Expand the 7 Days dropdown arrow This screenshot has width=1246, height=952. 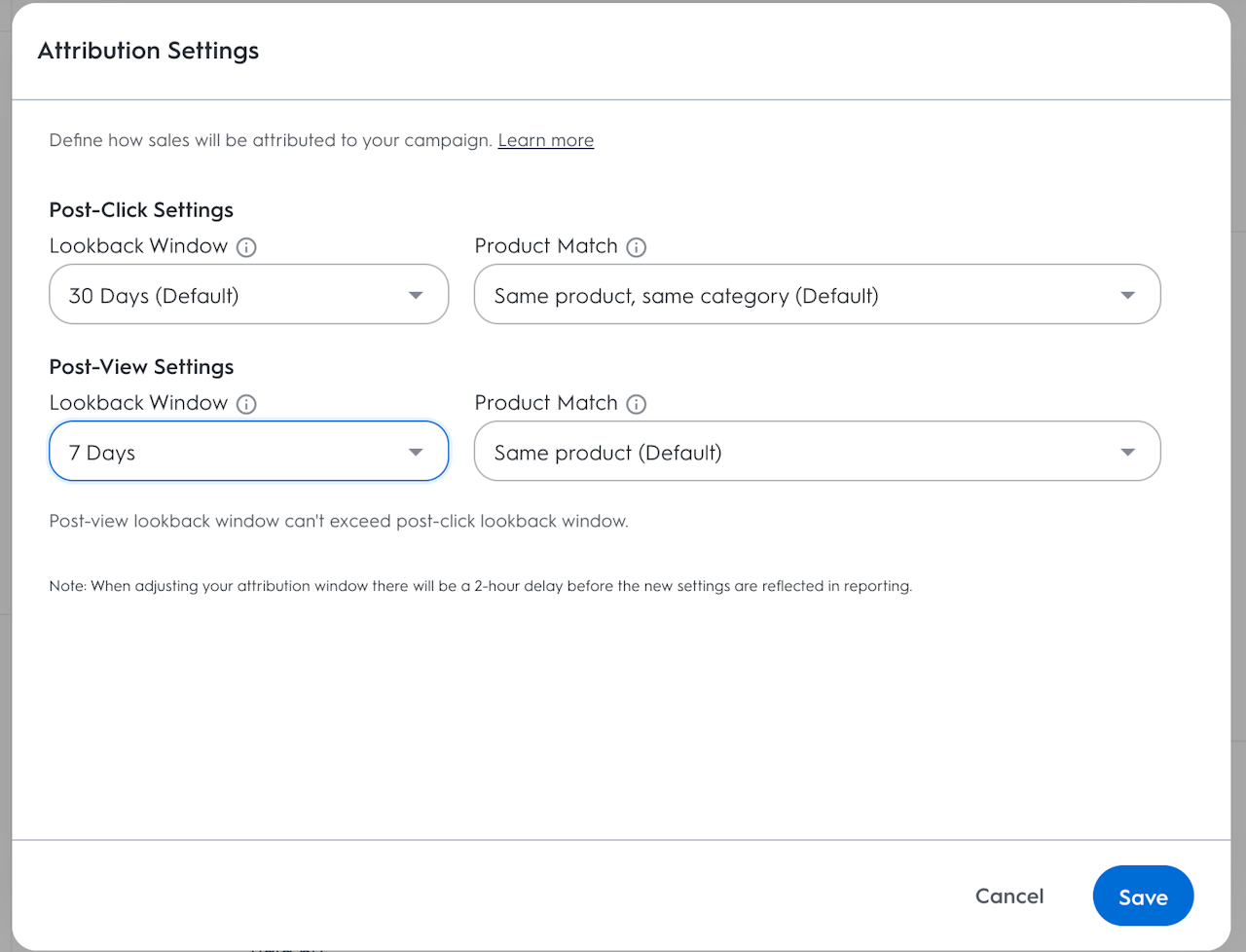tap(416, 452)
